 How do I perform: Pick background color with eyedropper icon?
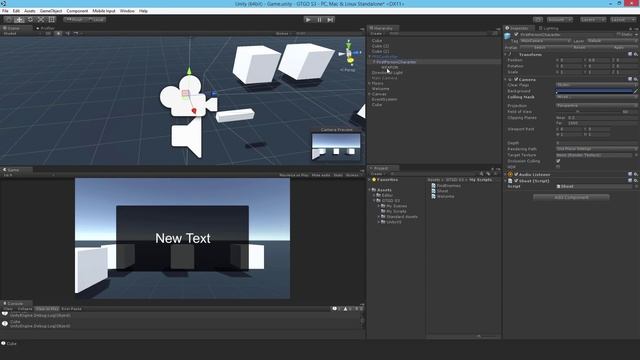click(635, 91)
